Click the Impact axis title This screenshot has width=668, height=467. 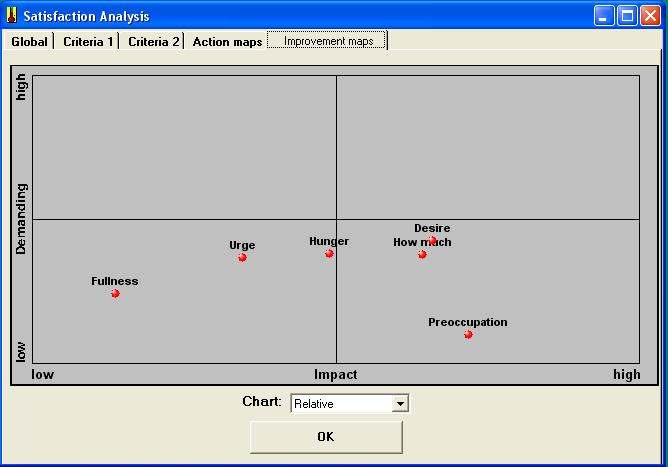point(336,375)
